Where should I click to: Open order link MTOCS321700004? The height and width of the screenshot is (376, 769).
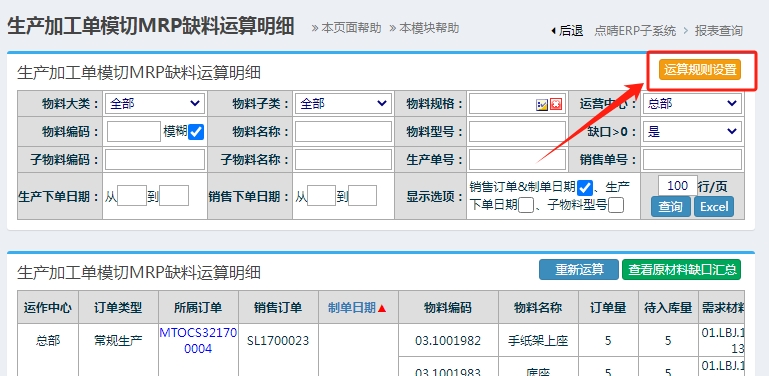pos(198,341)
